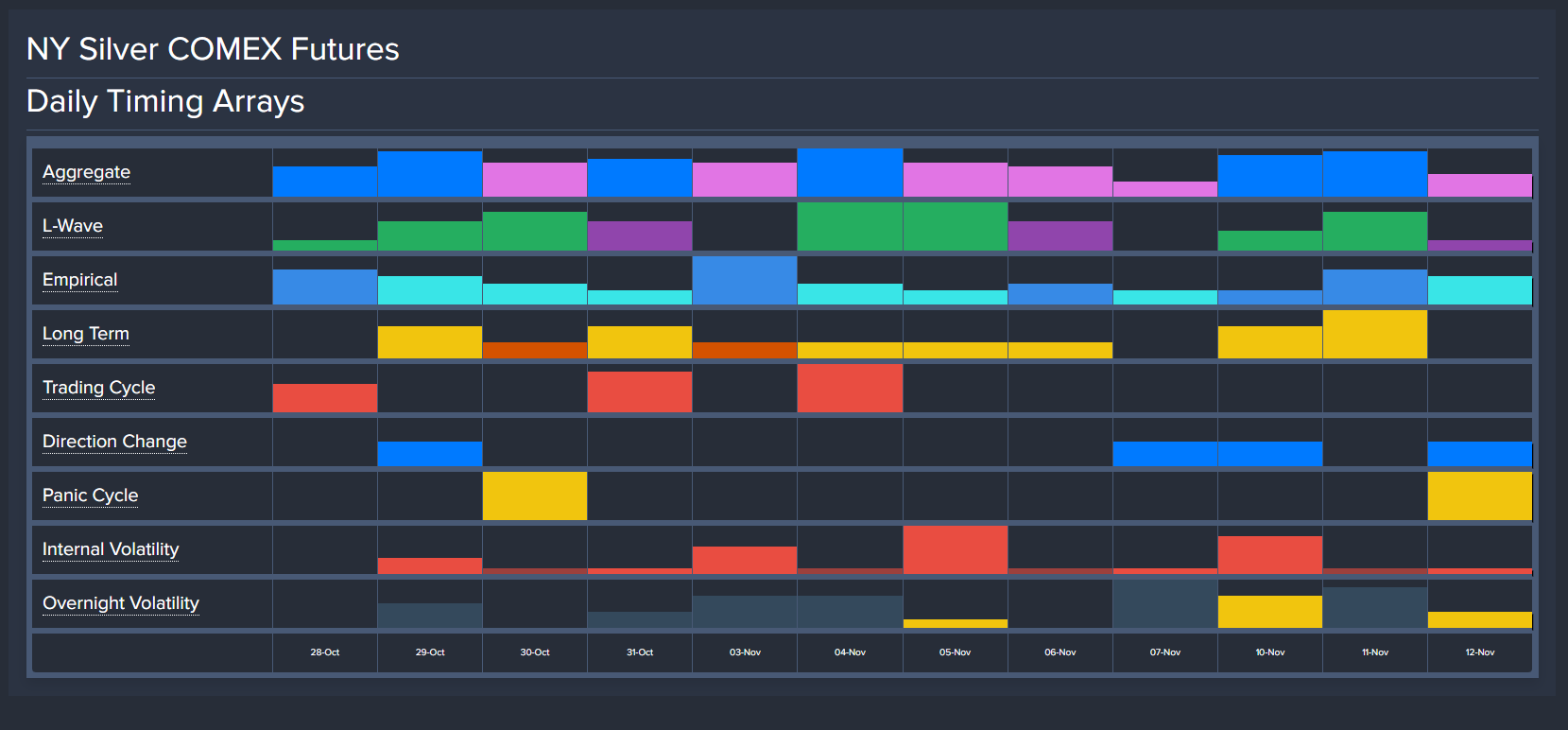Image resolution: width=1568 pixels, height=730 pixels.
Task: Open the Direction Change label link
Action: click(114, 442)
